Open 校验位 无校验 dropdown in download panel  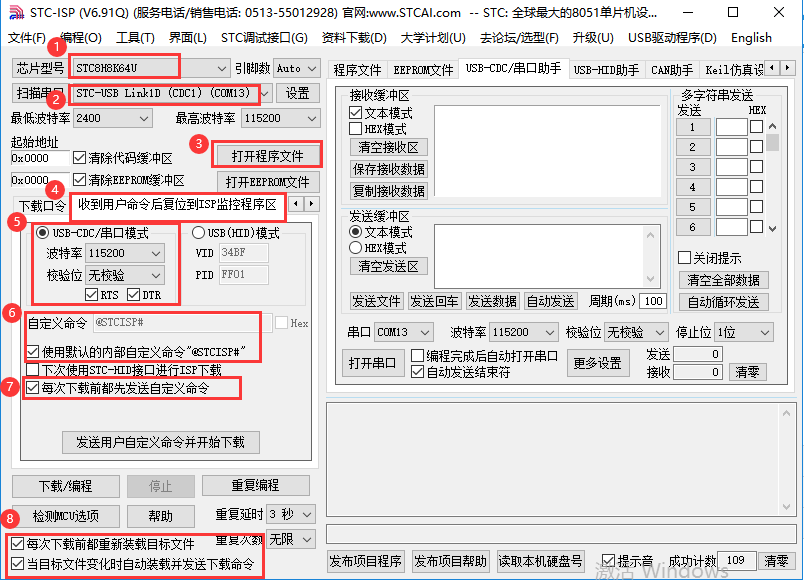[125, 275]
